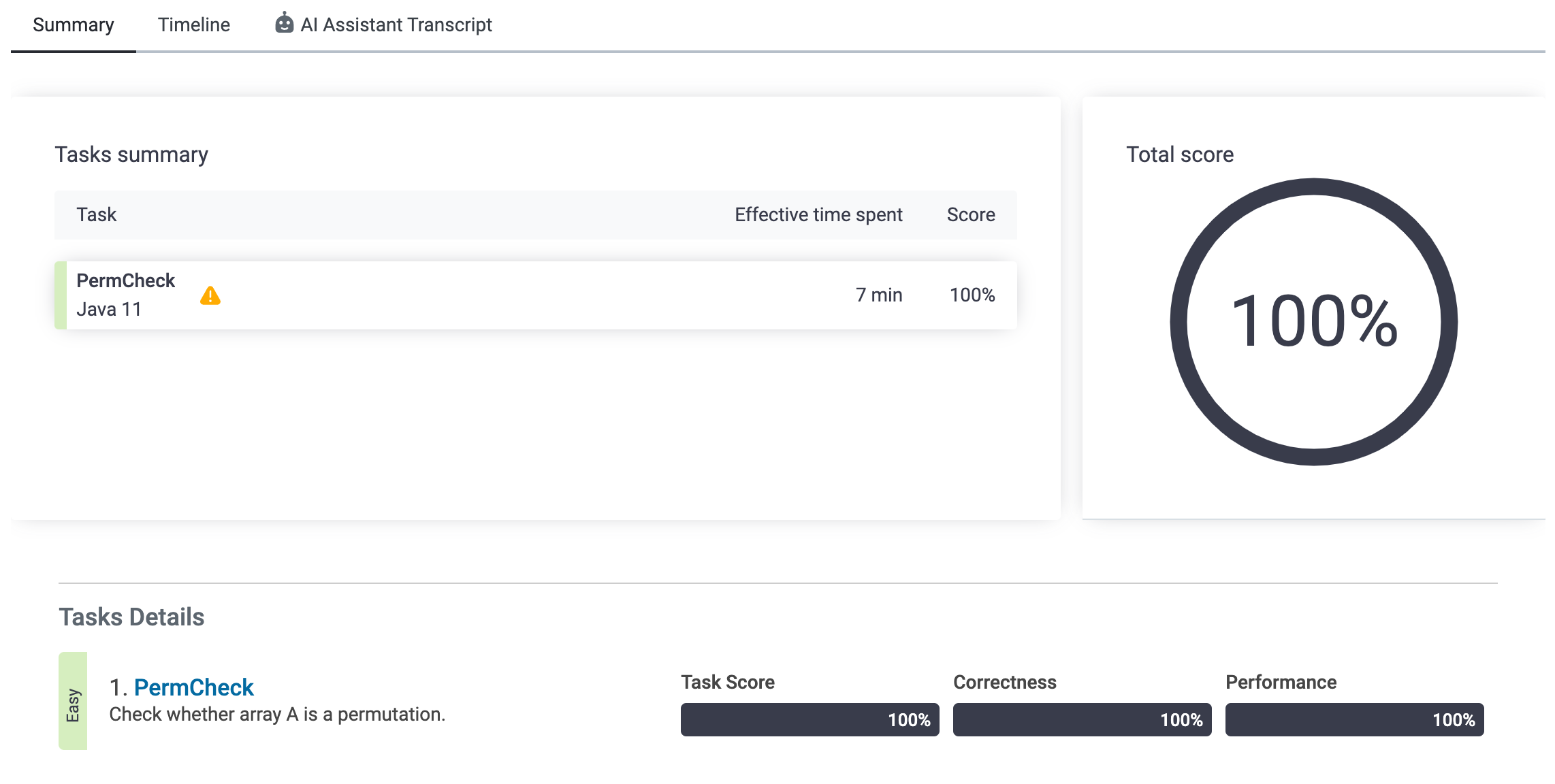
Task: Switch to the Timeline tab
Action: tap(194, 25)
